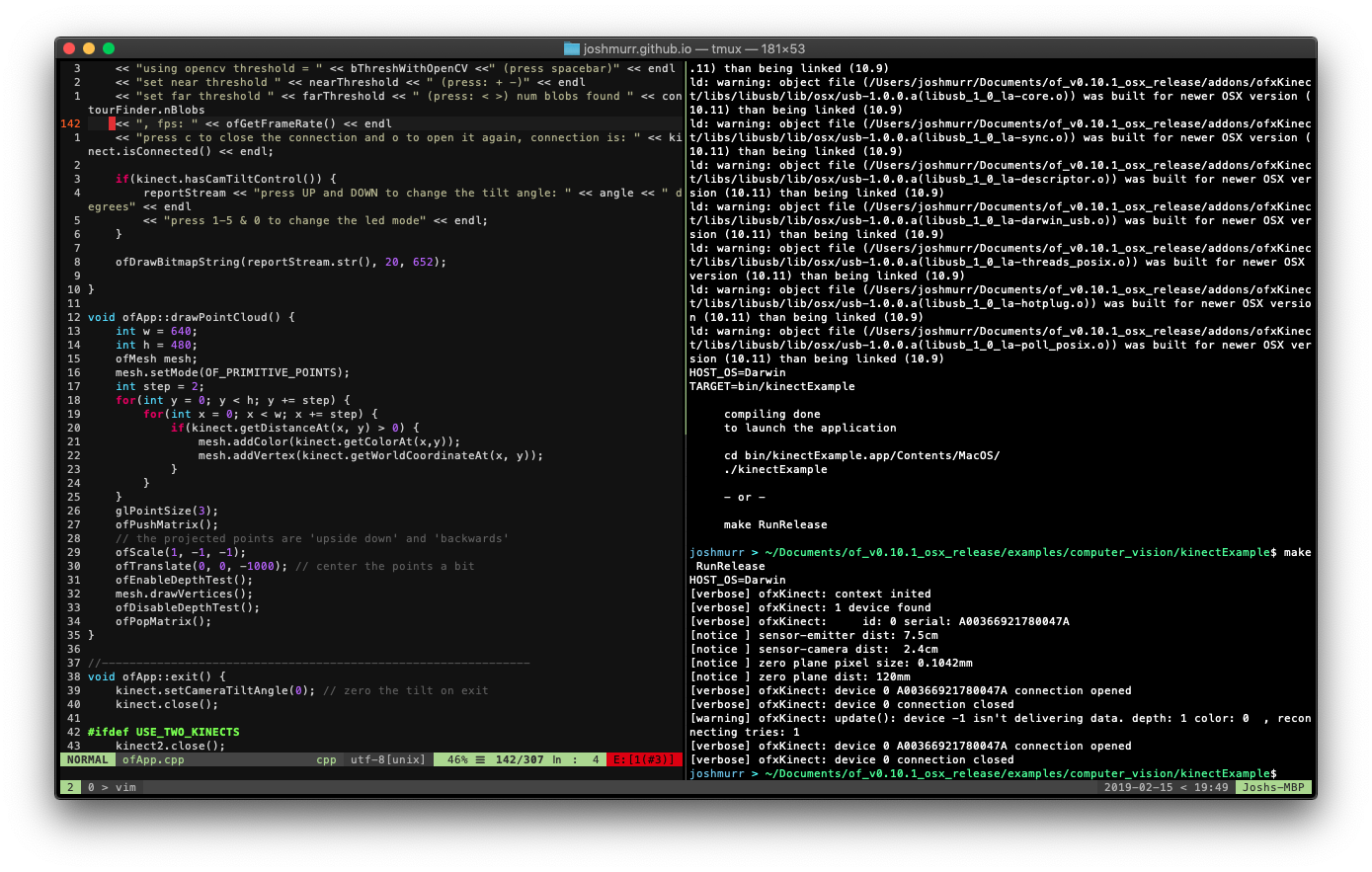Click the NORMAL mode indicator in vim statusline

pyautogui.click(x=88, y=759)
